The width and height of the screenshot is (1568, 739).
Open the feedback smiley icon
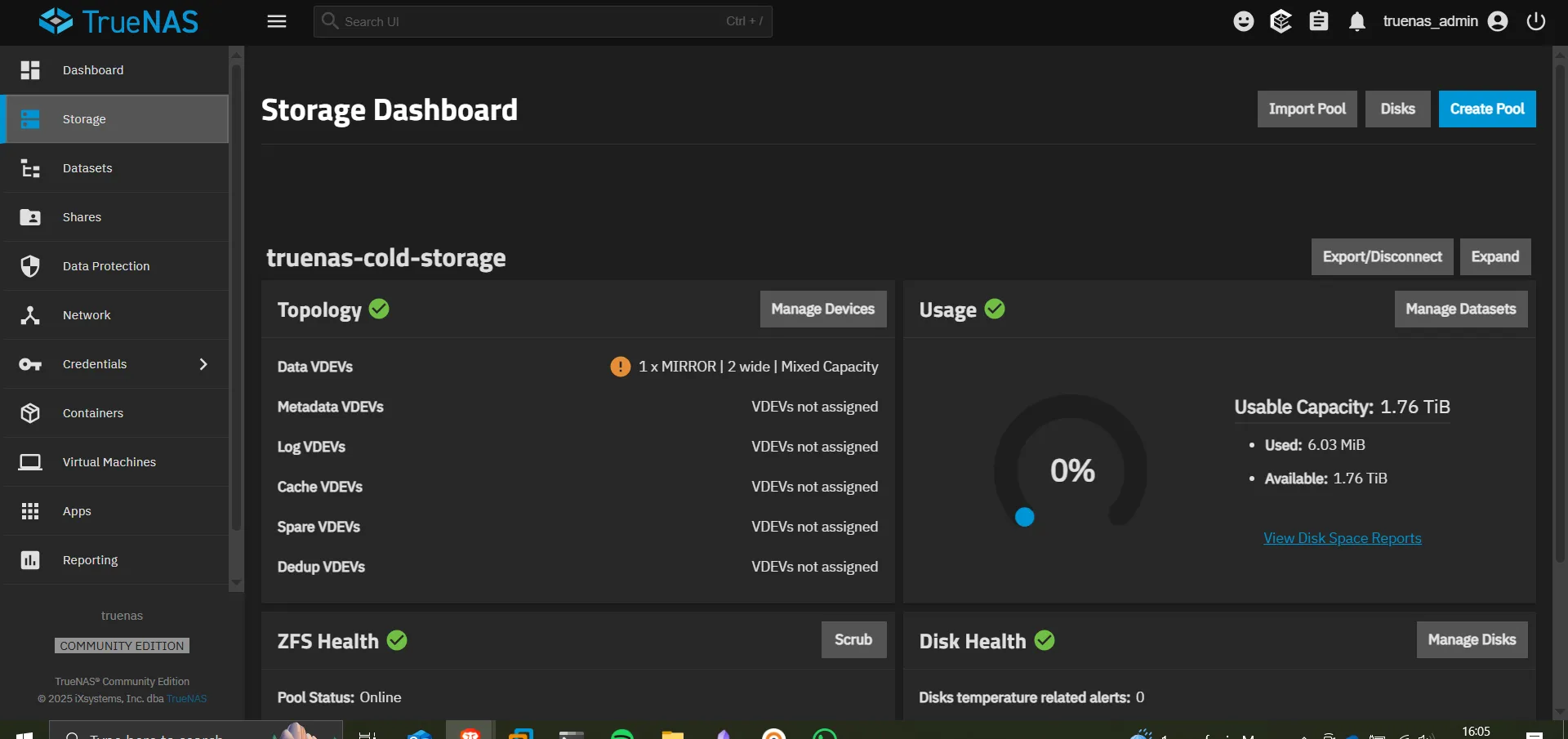coord(1243,21)
